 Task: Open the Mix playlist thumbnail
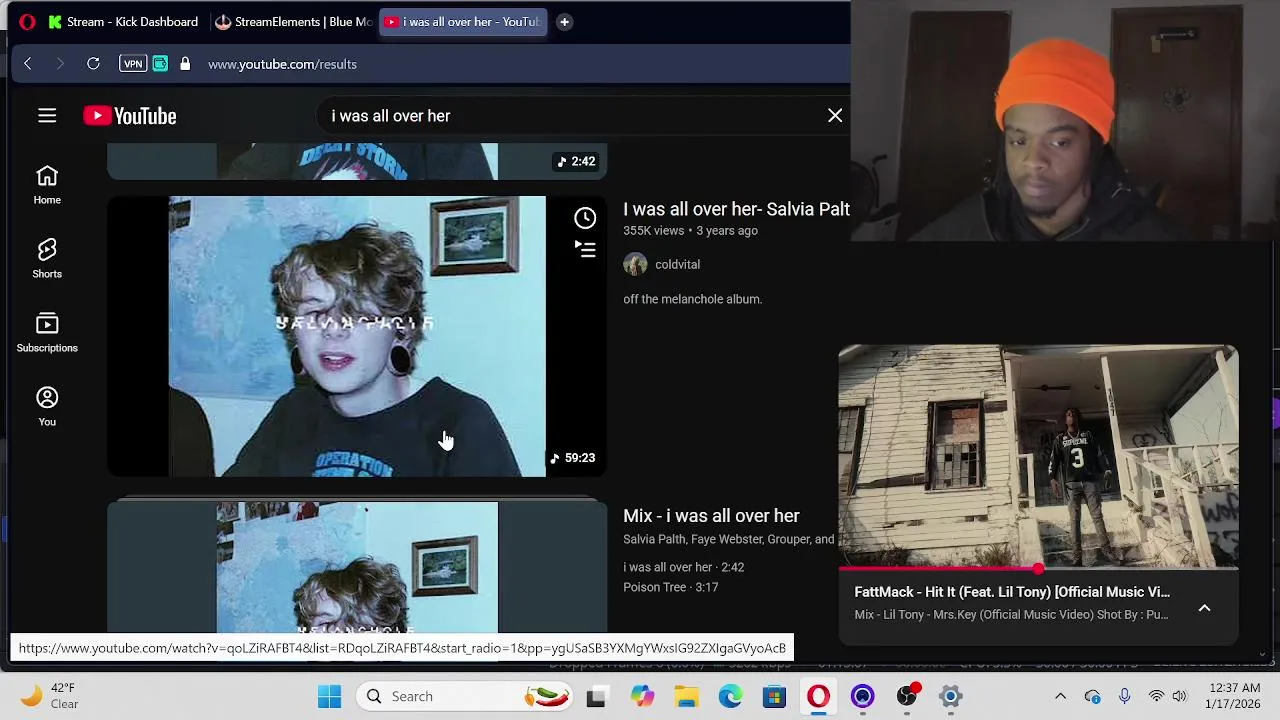pyautogui.click(x=357, y=567)
